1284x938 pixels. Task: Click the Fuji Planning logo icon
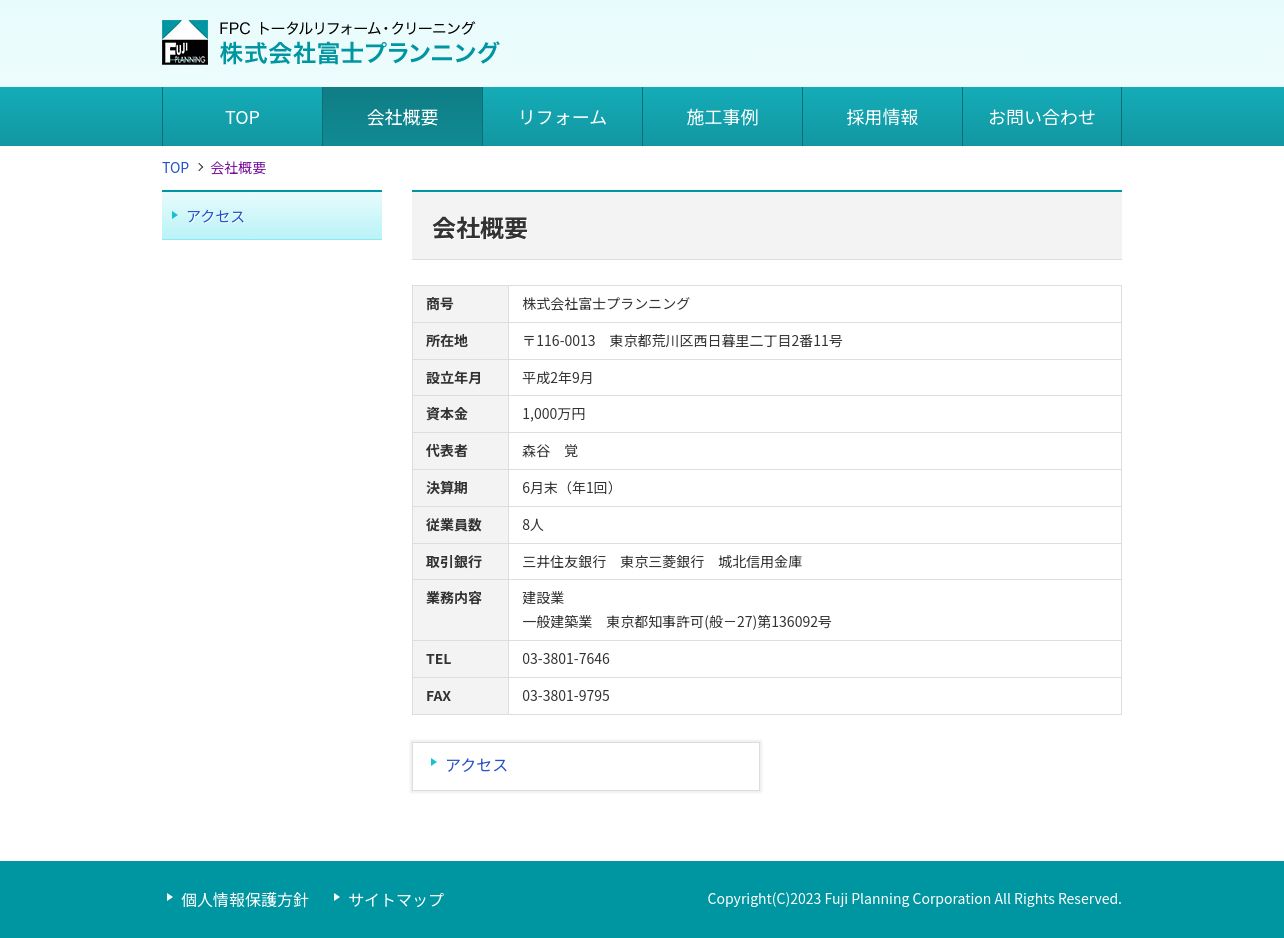coord(185,43)
